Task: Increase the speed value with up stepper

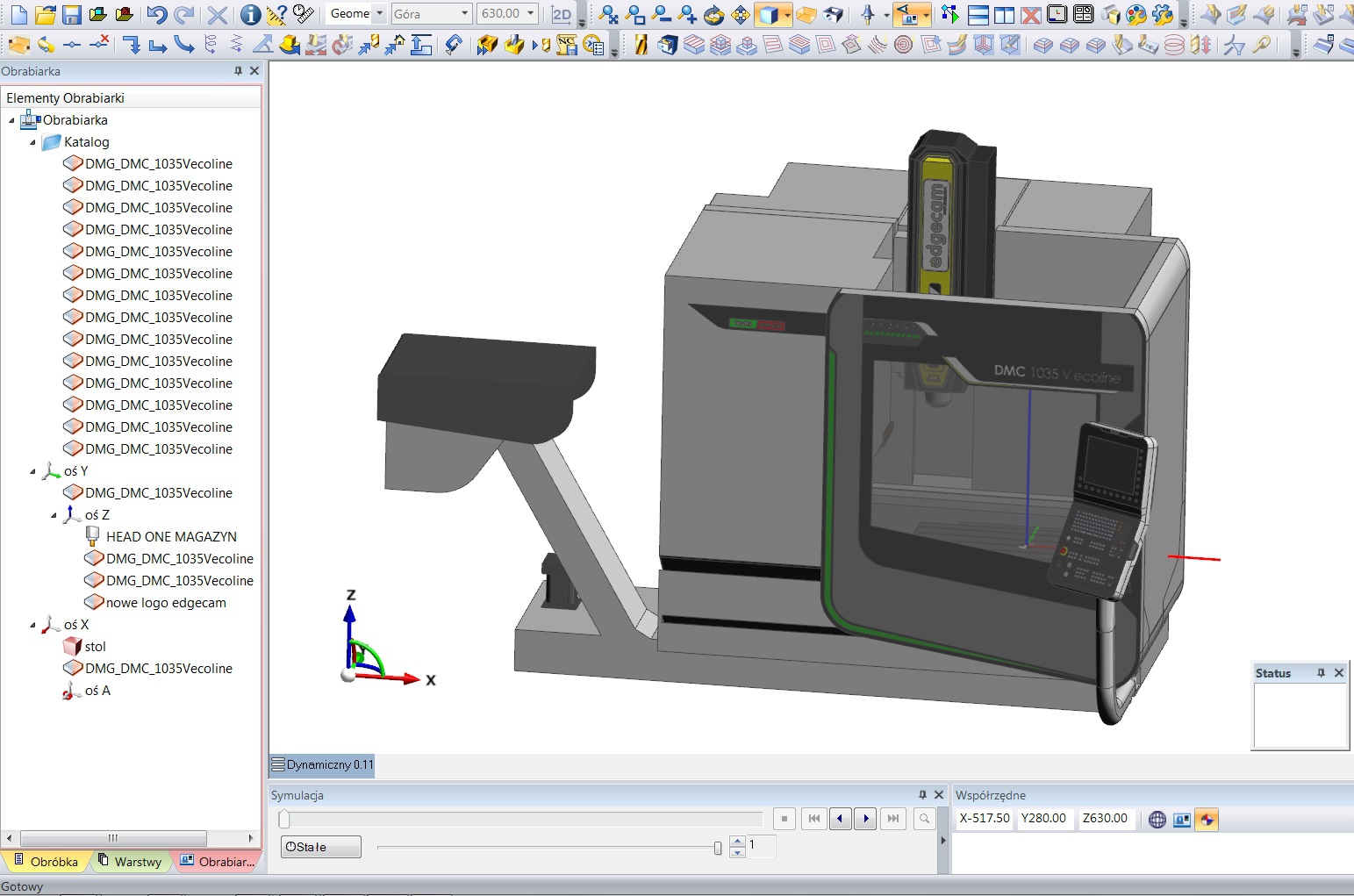Action: pos(737,842)
